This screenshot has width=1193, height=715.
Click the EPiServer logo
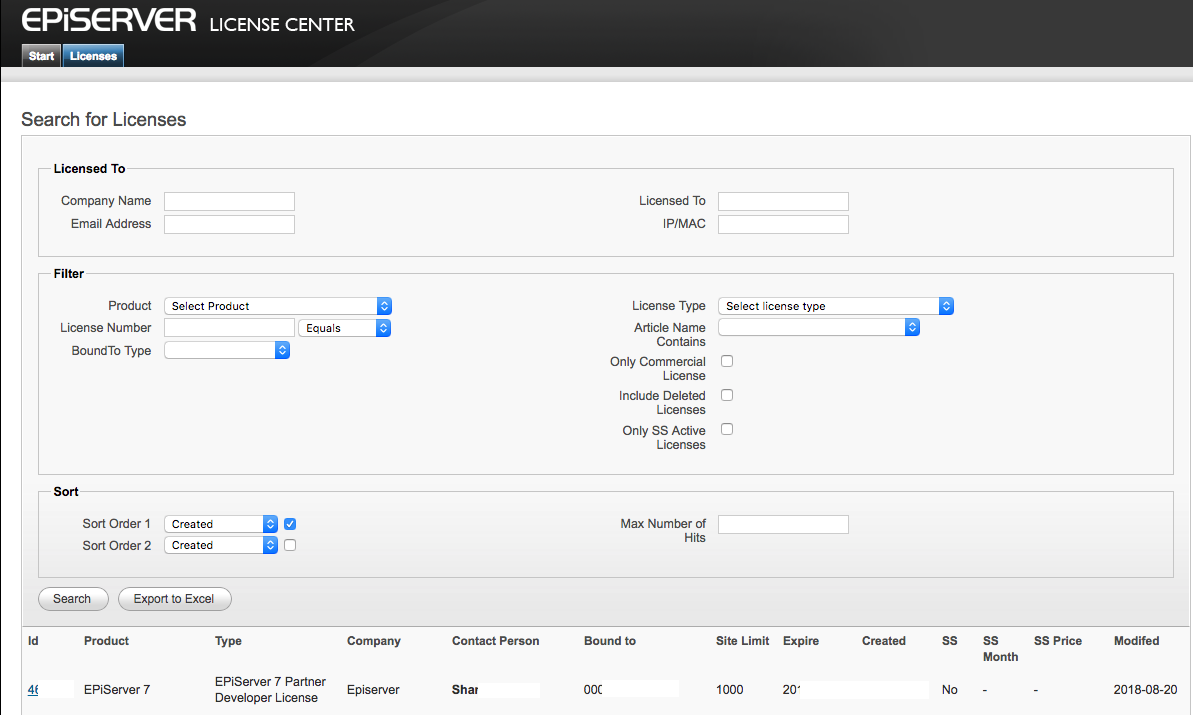pyautogui.click(x=109, y=21)
